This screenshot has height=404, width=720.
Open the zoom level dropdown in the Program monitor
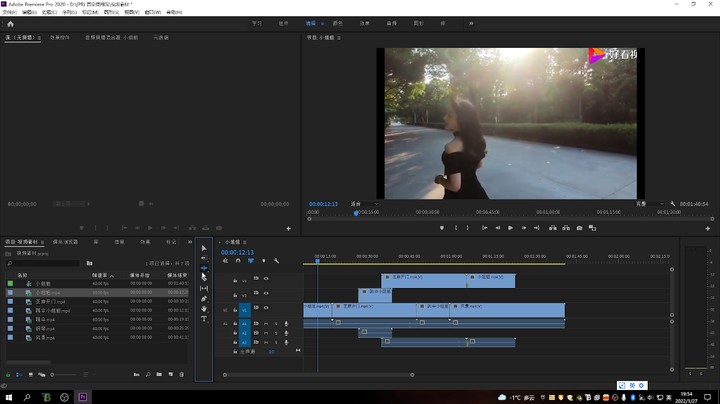coord(365,204)
